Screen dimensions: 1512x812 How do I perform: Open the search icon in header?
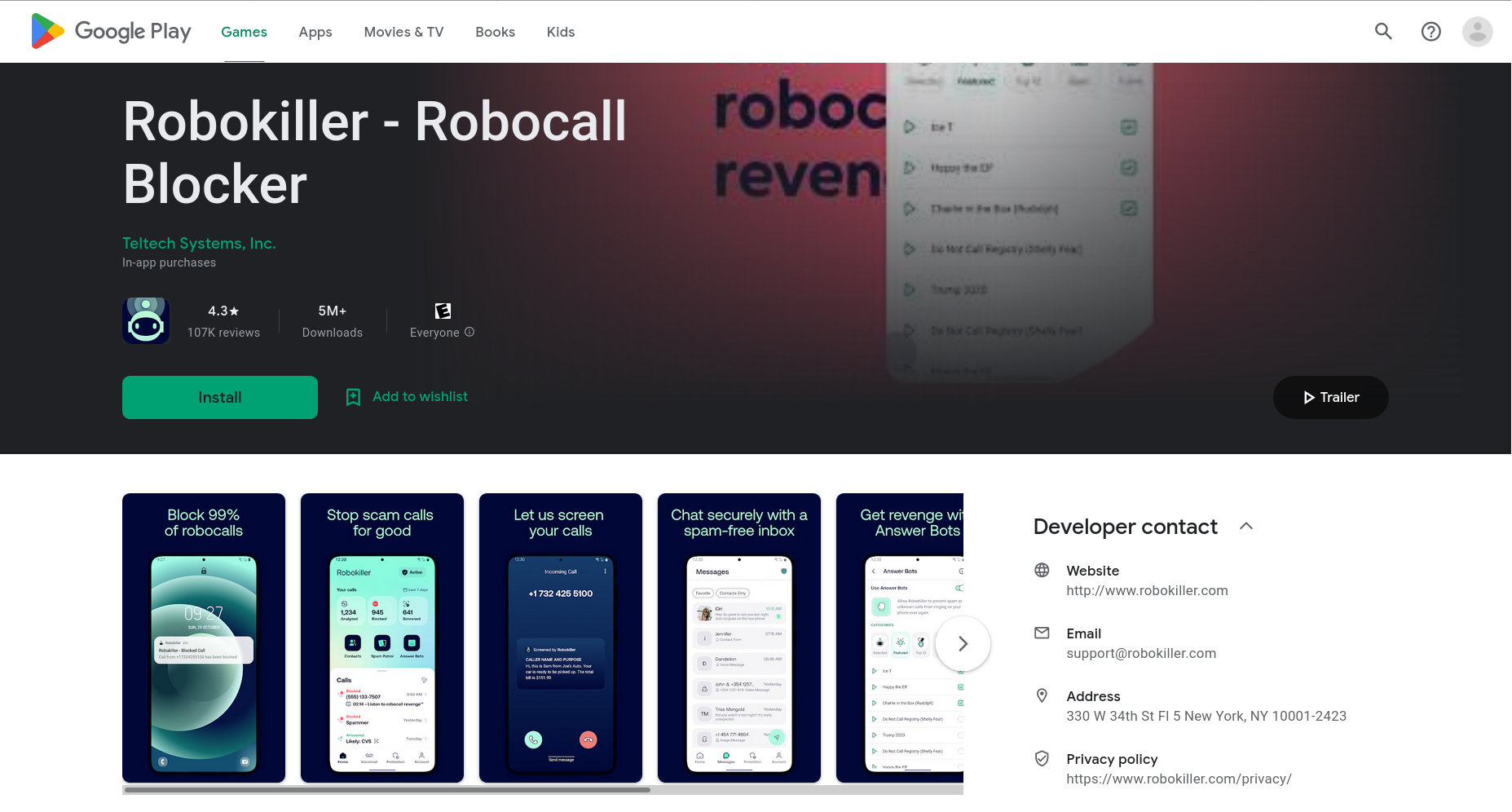(x=1383, y=32)
